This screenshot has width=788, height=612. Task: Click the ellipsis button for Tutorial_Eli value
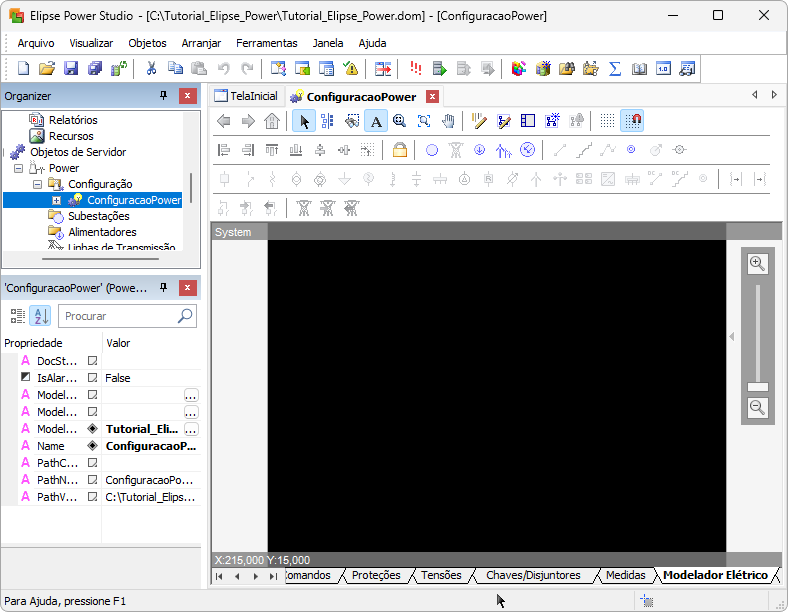[x=190, y=429]
